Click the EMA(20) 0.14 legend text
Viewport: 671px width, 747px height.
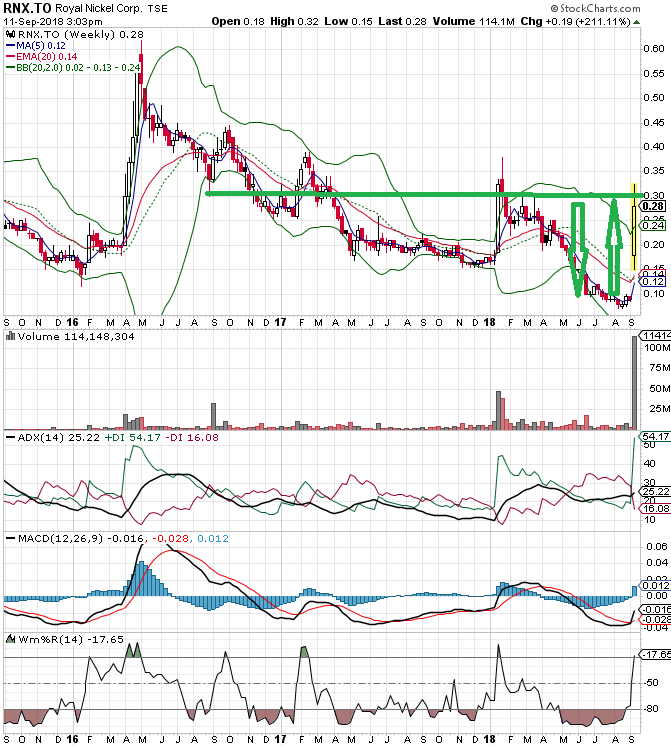click(x=47, y=57)
